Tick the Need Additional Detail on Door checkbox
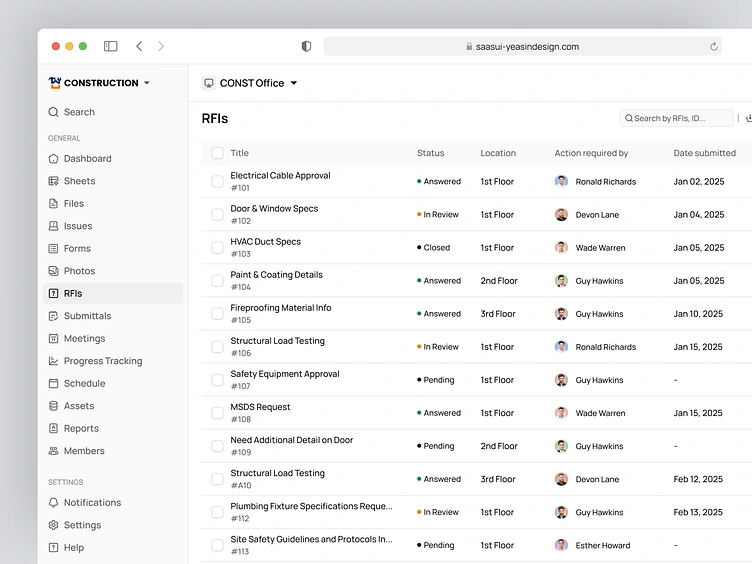The image size is (752, 564). pos(217,446)
